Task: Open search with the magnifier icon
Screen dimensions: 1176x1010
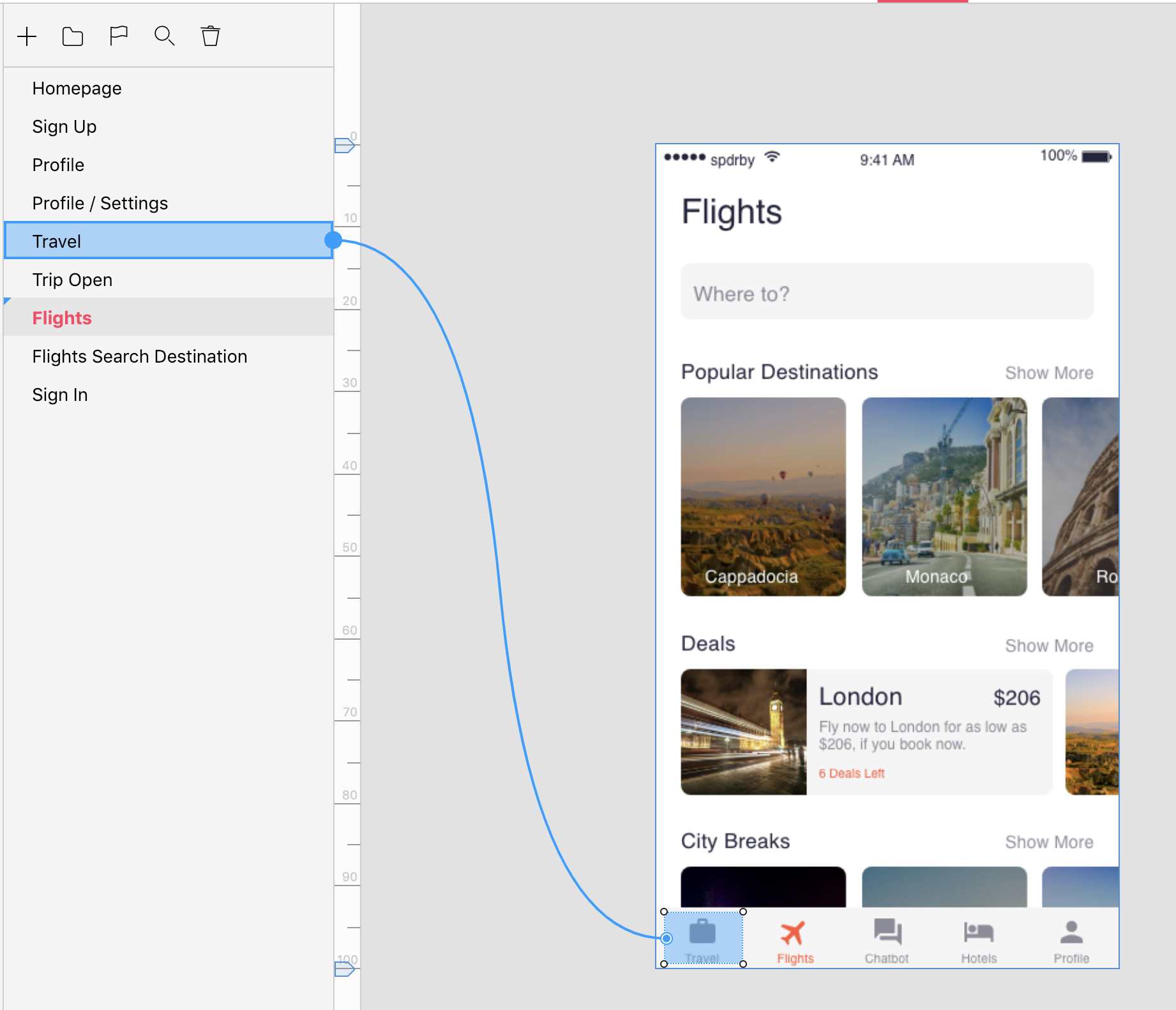Action: pyautogui.click(x=165, y=36)
